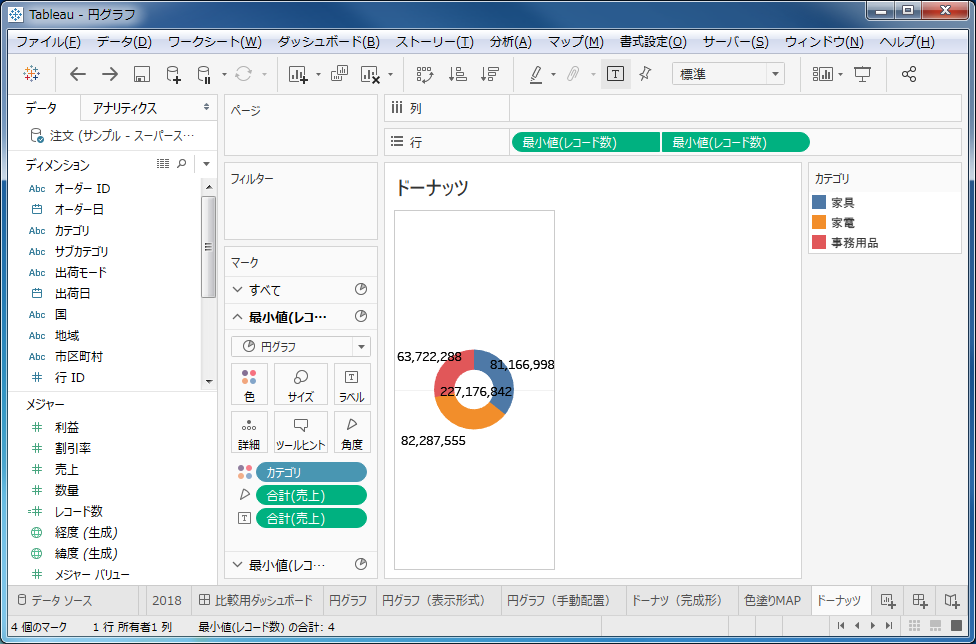Click the ツールヒント button in marks card
The height and width of the screenshot is (644, 976).
pos(300,432)
